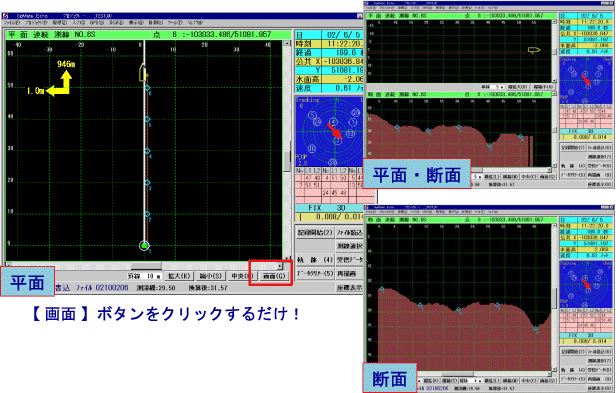The height and width of the screenshot is (393, 616).
Task: Click the vertical scrollbar up arrow of plan view
Action: pyautogui.click(x=287, y=43)
